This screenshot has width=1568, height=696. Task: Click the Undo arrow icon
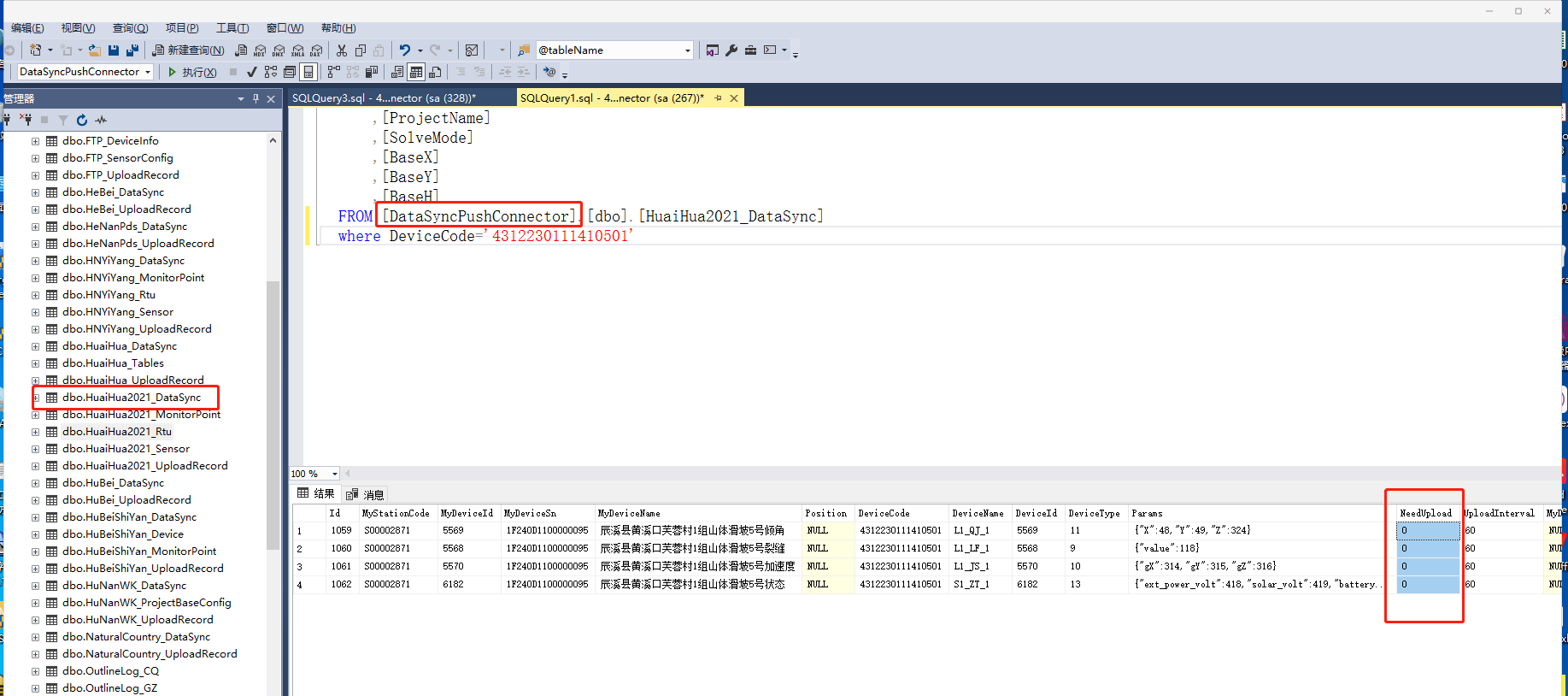pos(405,50)
